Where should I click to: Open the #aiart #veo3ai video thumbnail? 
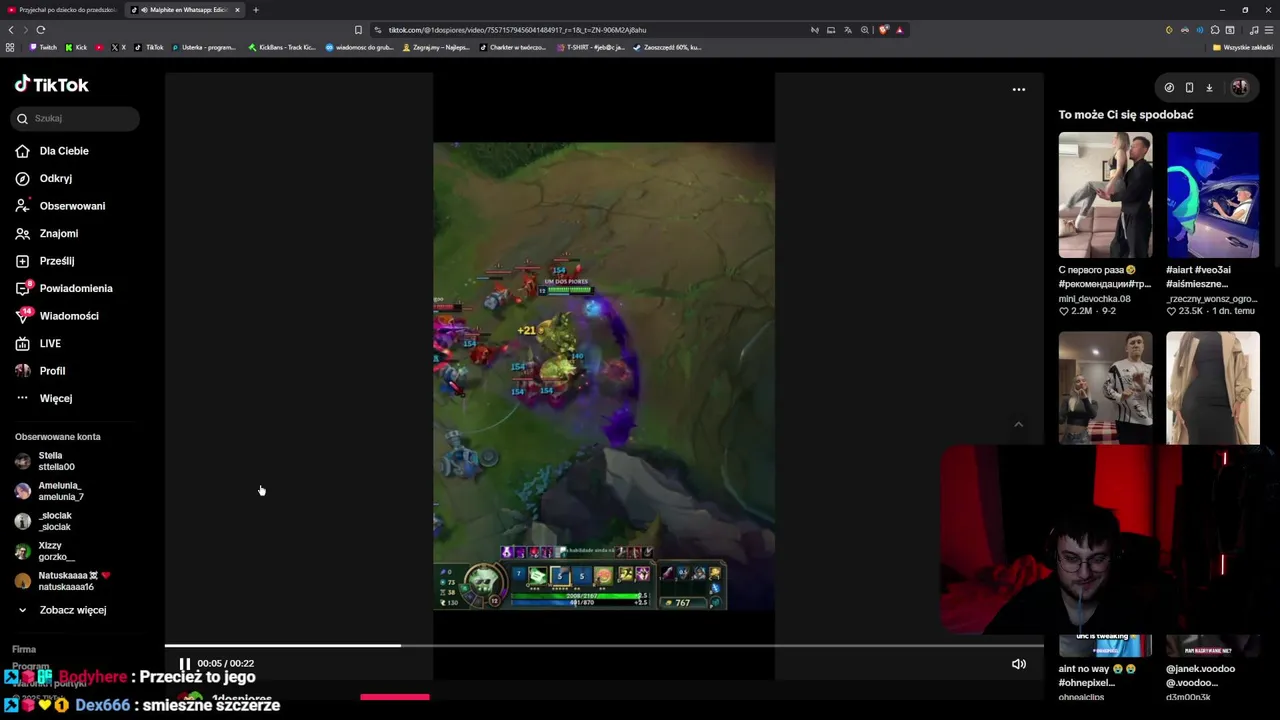pyautogui.click(x=1212, y=195)
